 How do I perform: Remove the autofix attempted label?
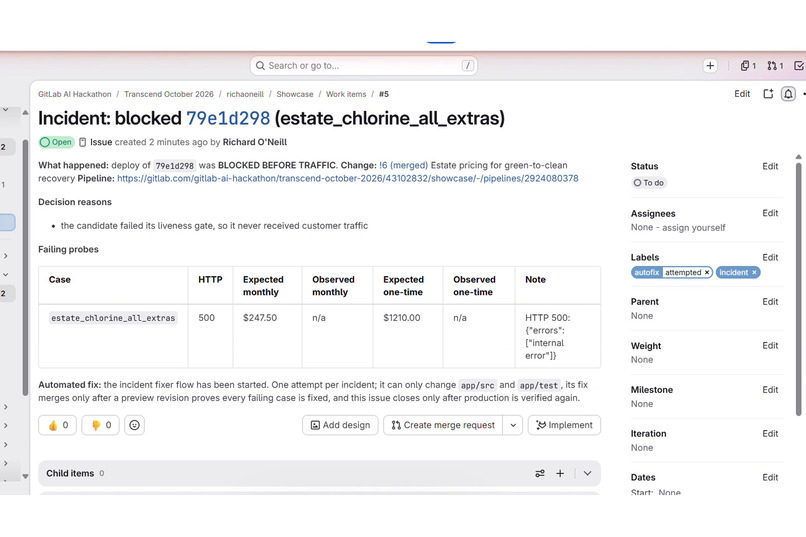coord(707,273)
